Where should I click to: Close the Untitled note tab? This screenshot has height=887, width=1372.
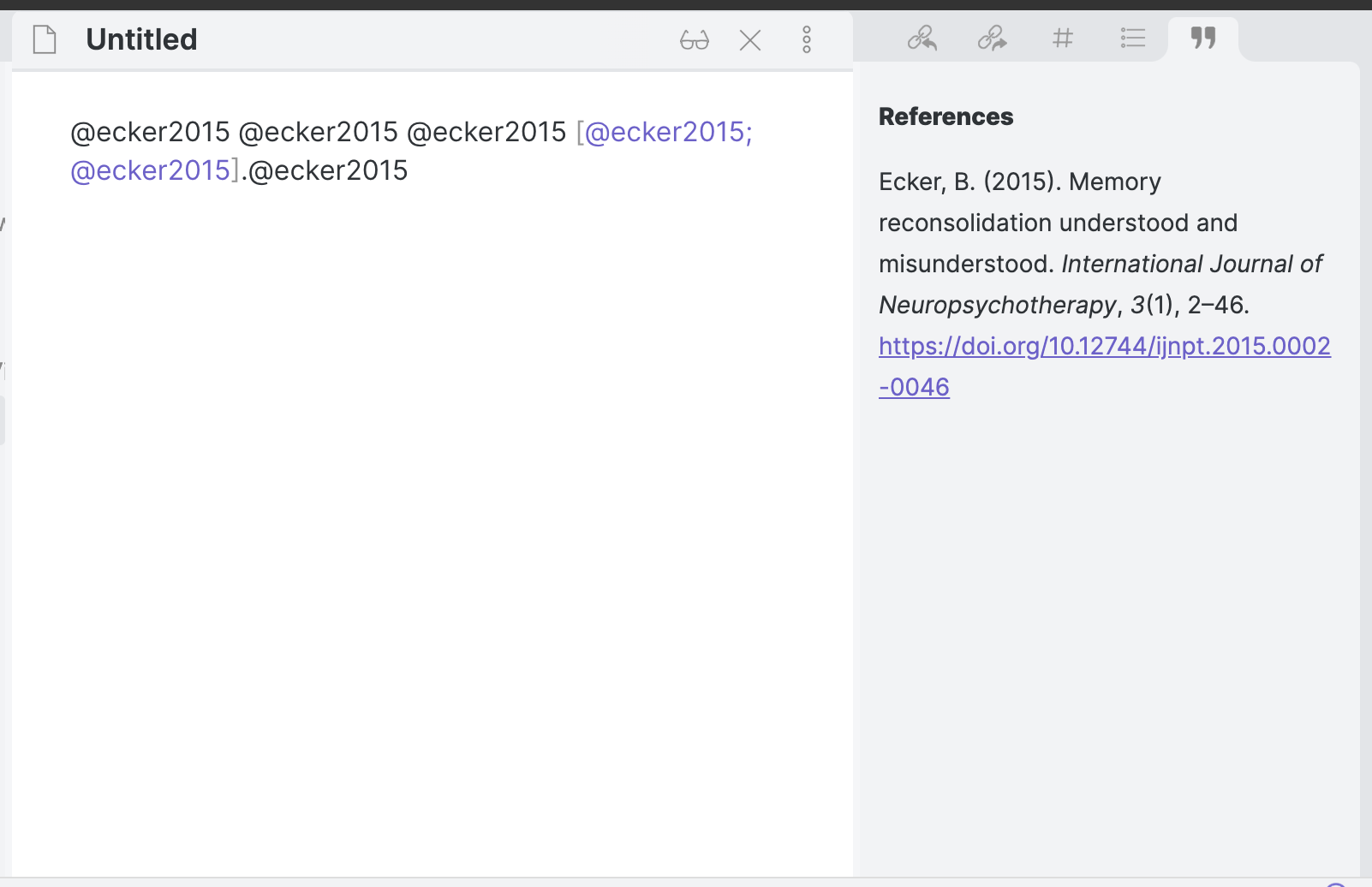(x=750, y=39)
